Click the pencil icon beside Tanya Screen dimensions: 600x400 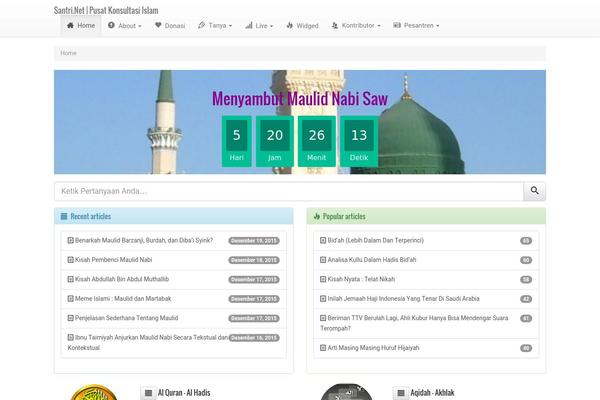pyautogui.click(x=201, y=25)
